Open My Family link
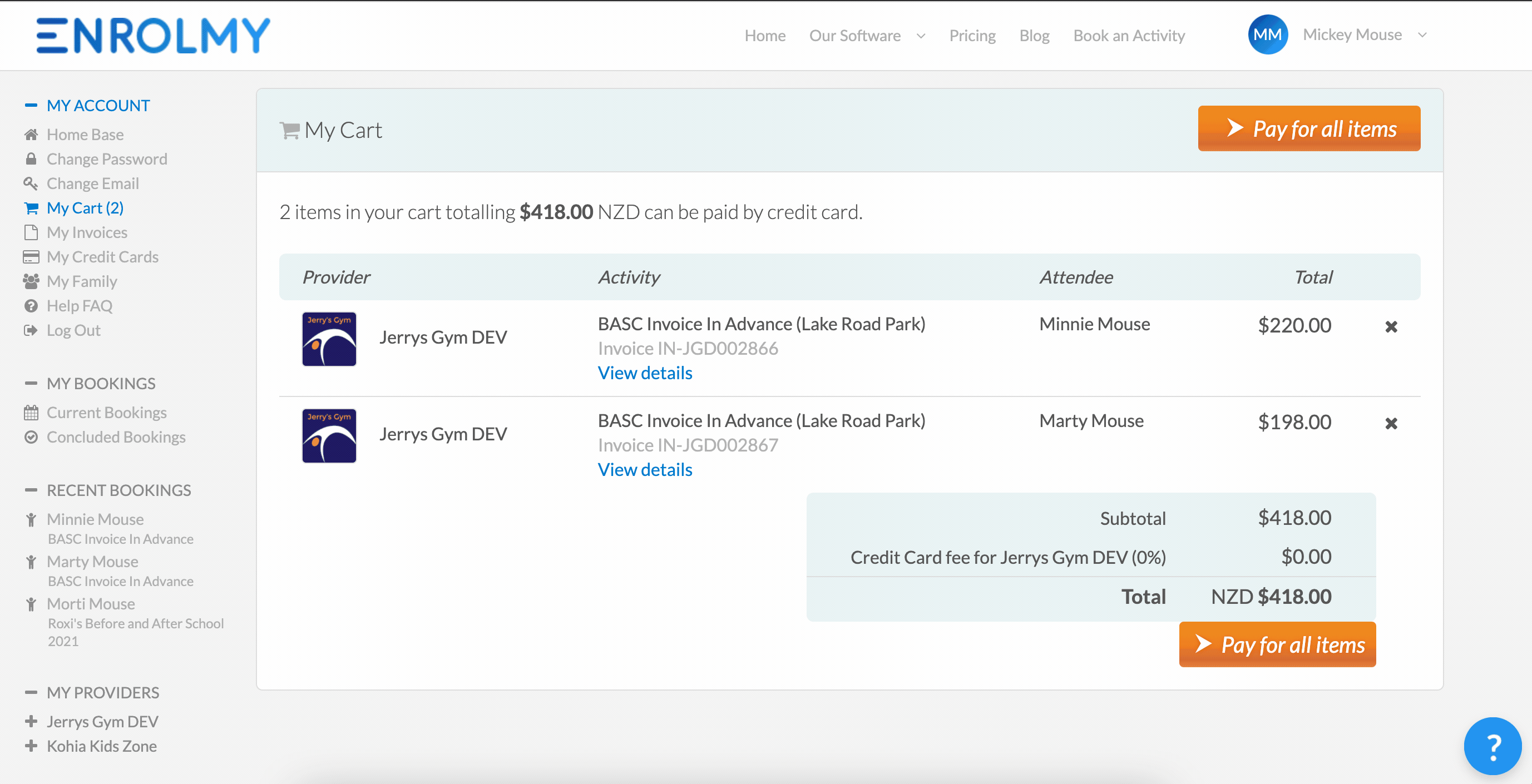 tap(82, 281)
